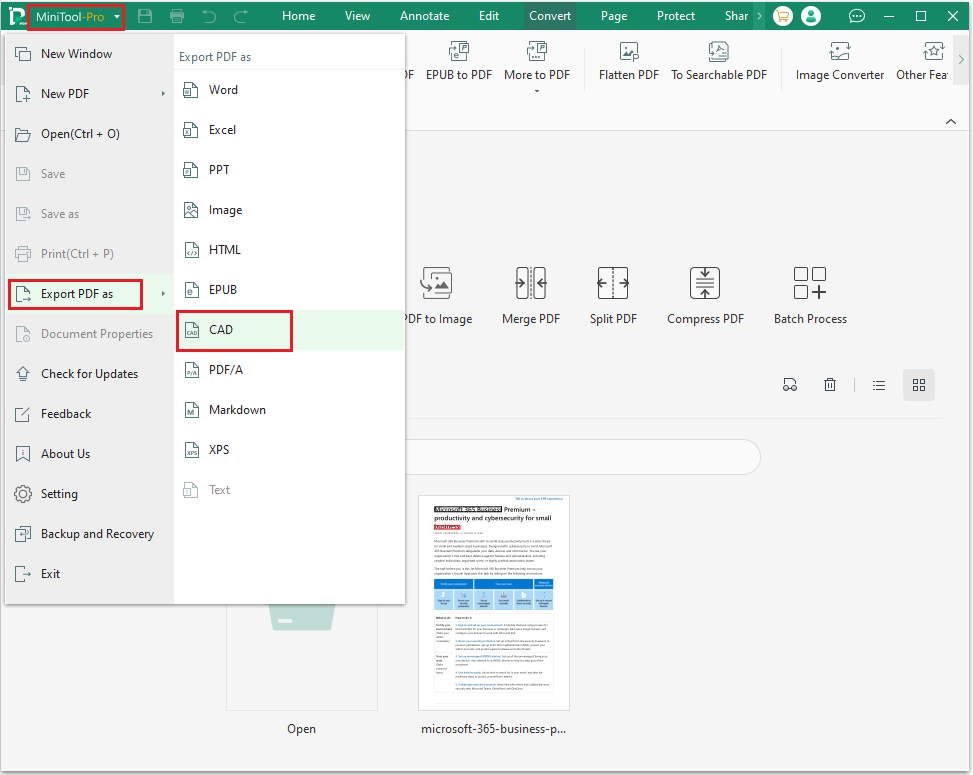This screenshot has height=775, width=973.
Task: Expand the Export PDF as submenu arrow
Action: 163,293
